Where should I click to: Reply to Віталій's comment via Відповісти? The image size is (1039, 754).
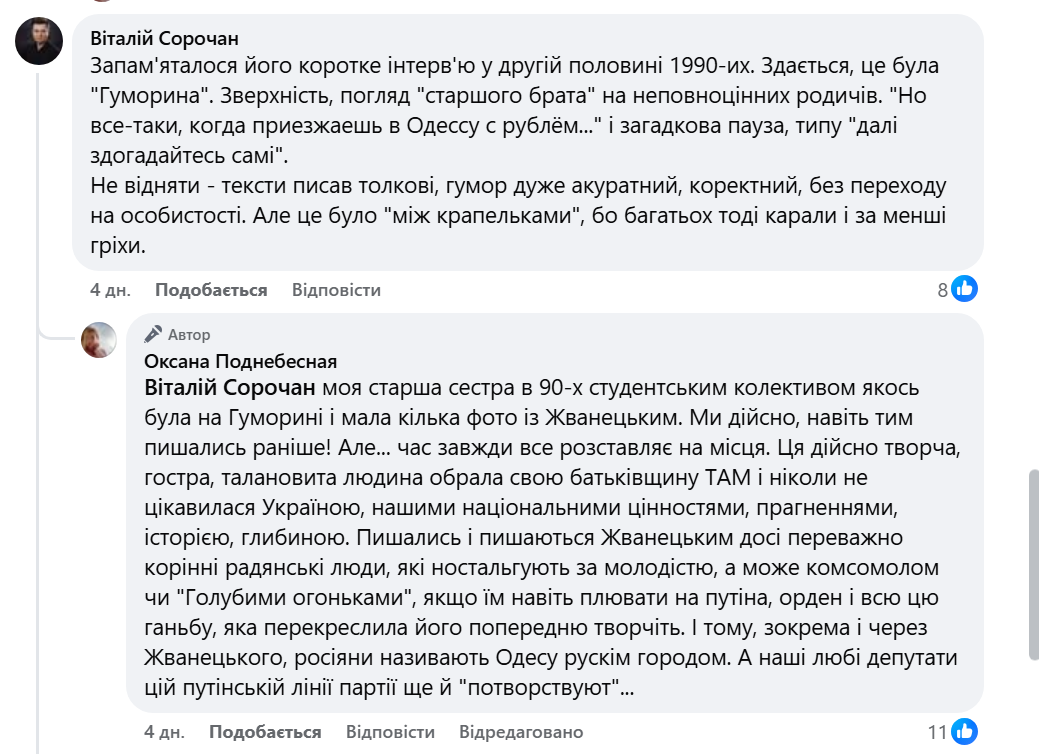336,289
